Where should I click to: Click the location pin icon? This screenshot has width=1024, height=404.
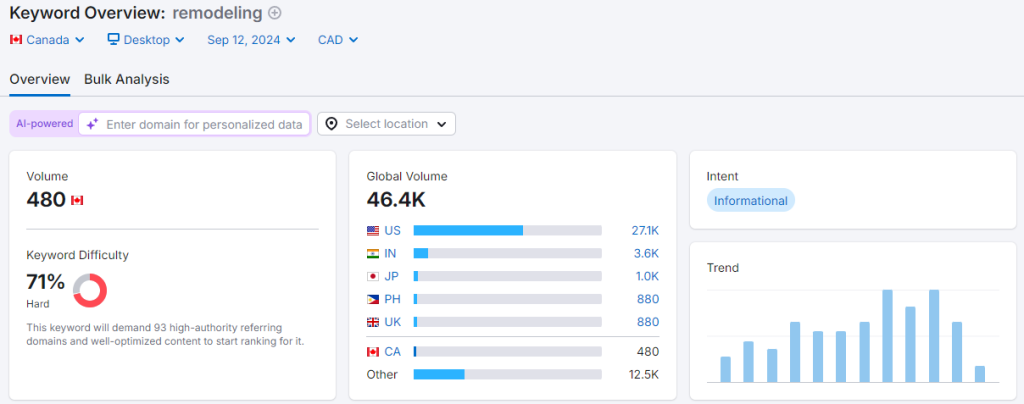332,124
